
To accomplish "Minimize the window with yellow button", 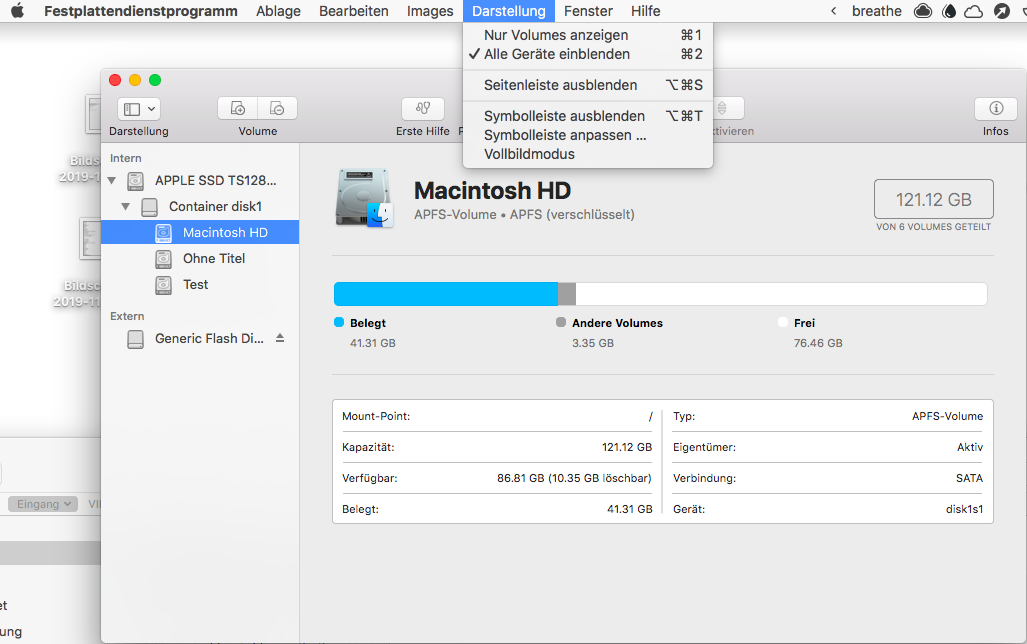I will pos(135,80).
